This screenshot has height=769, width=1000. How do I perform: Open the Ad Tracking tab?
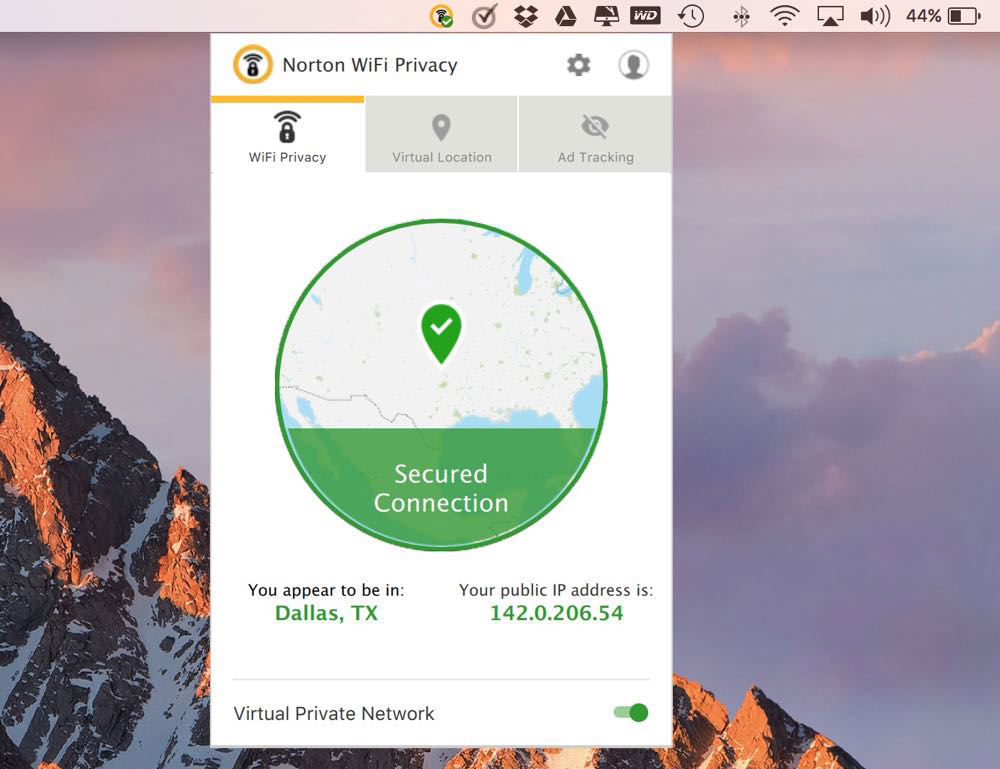[596, 135]
